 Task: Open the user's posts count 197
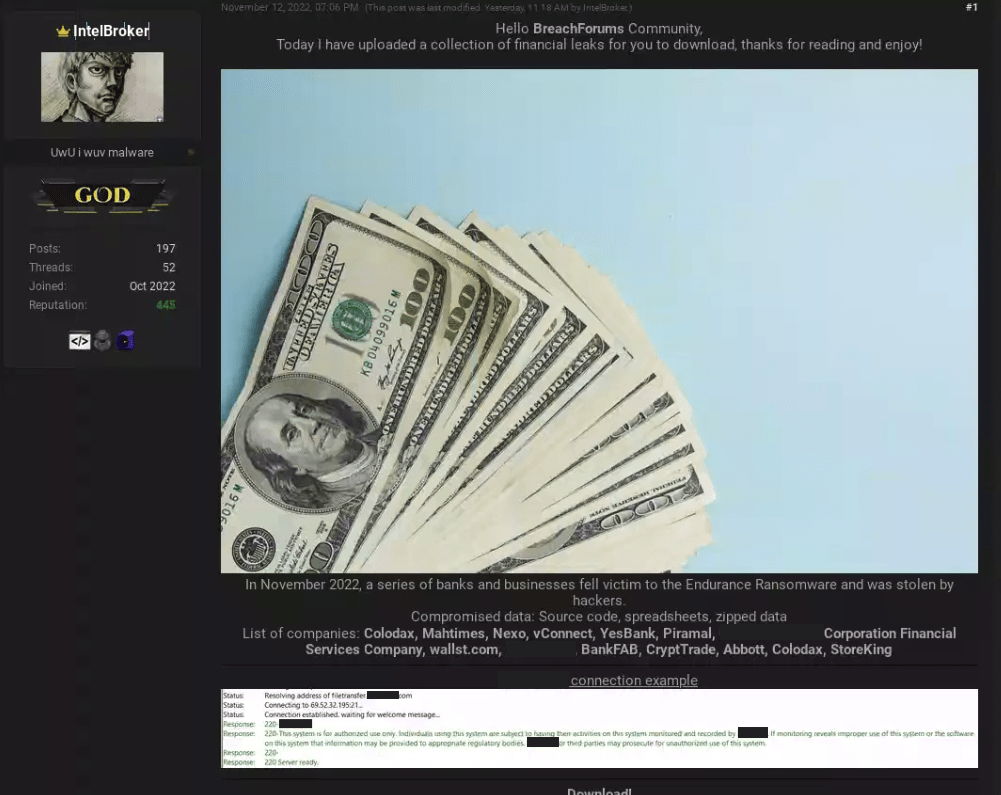click(x=165, y=249)
